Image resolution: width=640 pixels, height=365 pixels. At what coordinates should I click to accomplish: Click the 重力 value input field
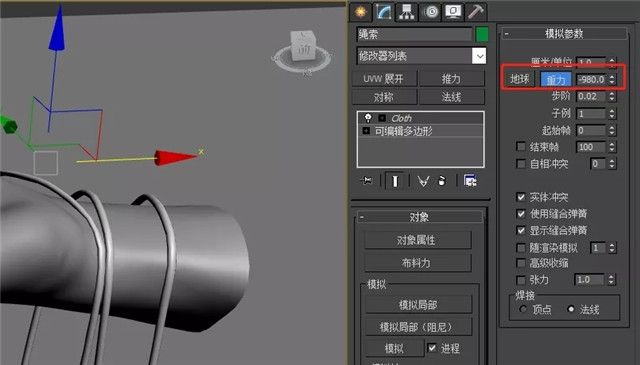tap(591, 79)
